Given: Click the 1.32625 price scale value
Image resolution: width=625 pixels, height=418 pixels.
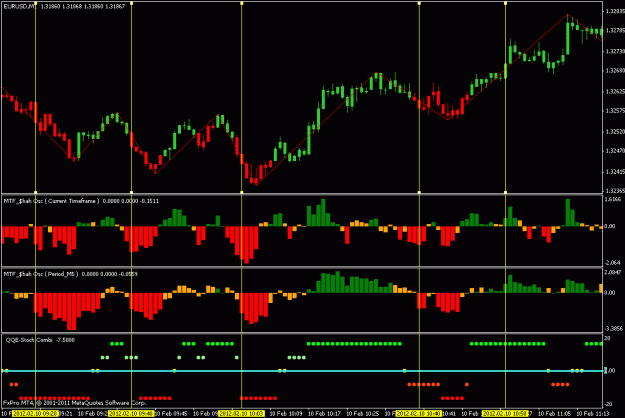Looking at the screenshot, I should coord(615,92).
